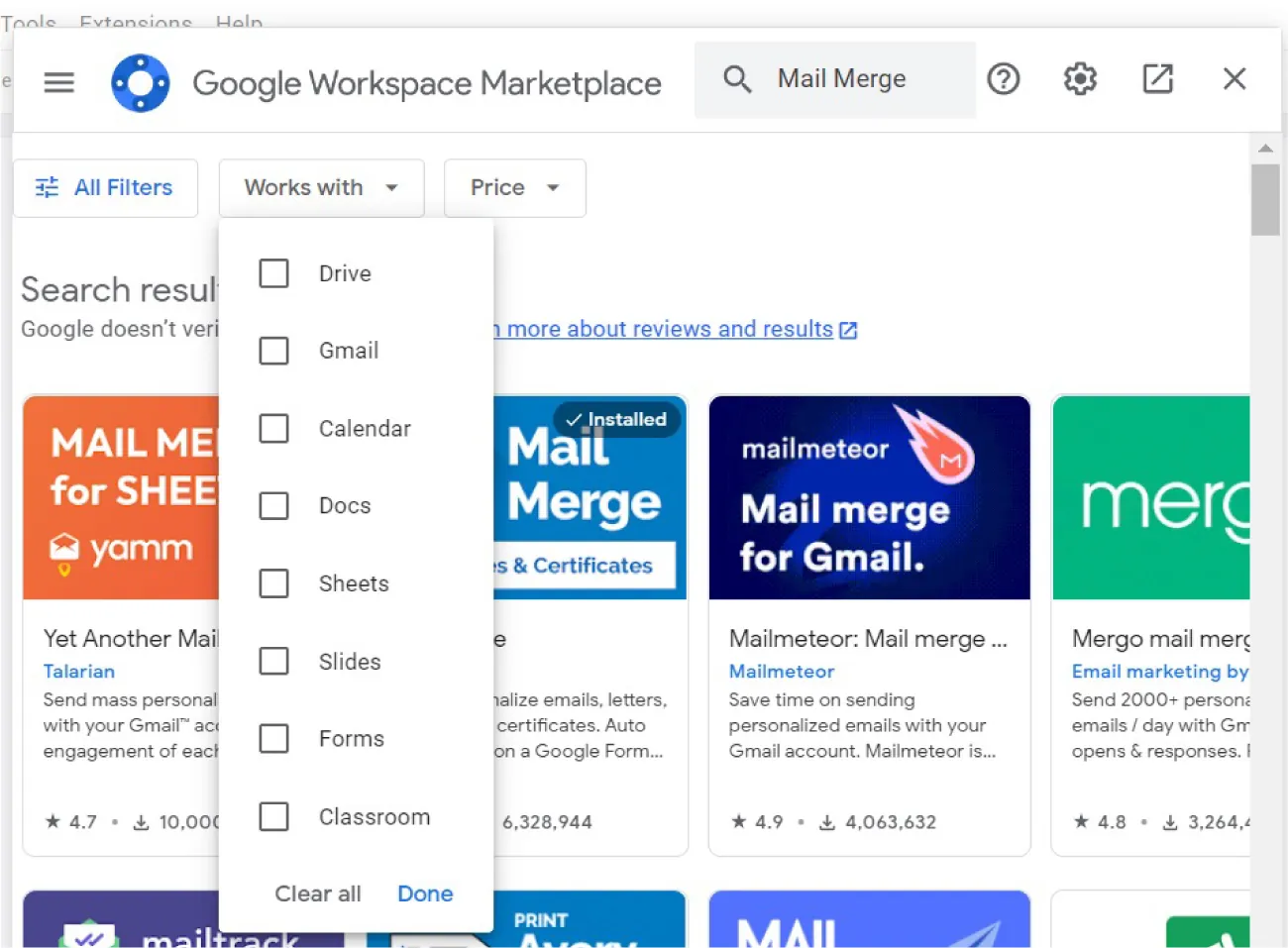Check the Gmail filter checkbox

click(x=273, y=350)
